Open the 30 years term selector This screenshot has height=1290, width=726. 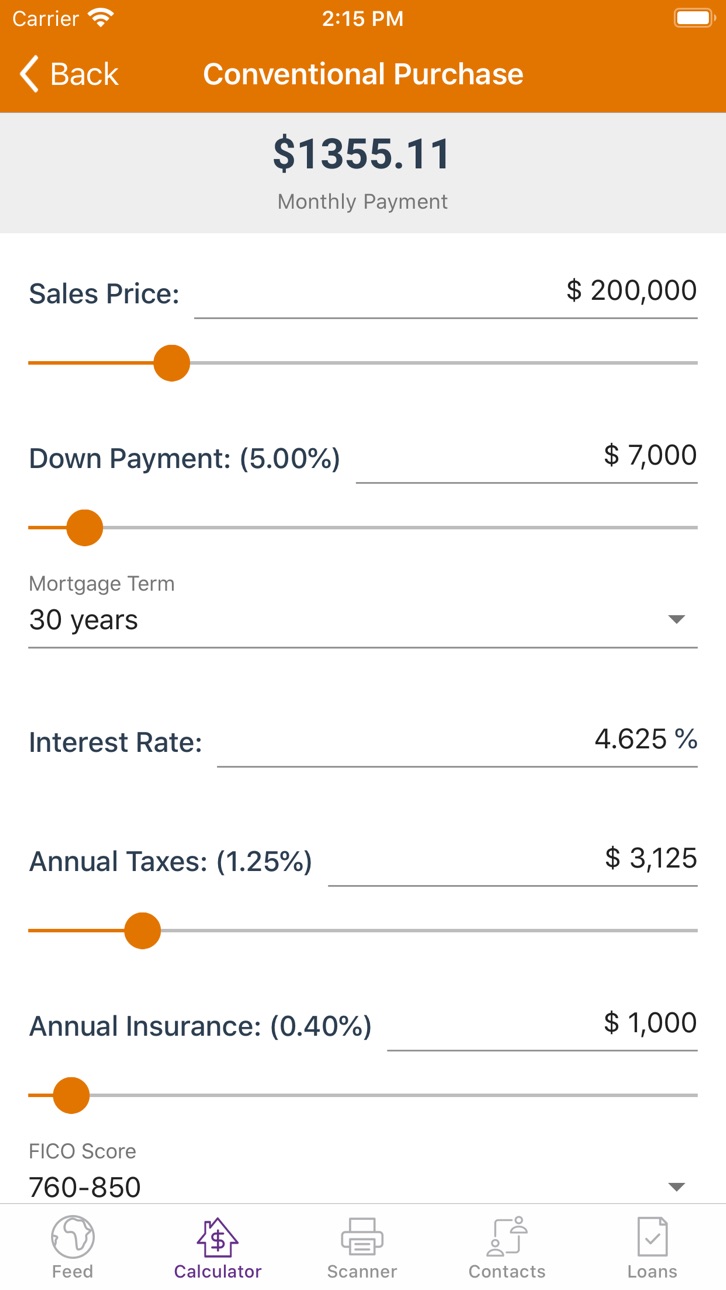pos(363,620)
